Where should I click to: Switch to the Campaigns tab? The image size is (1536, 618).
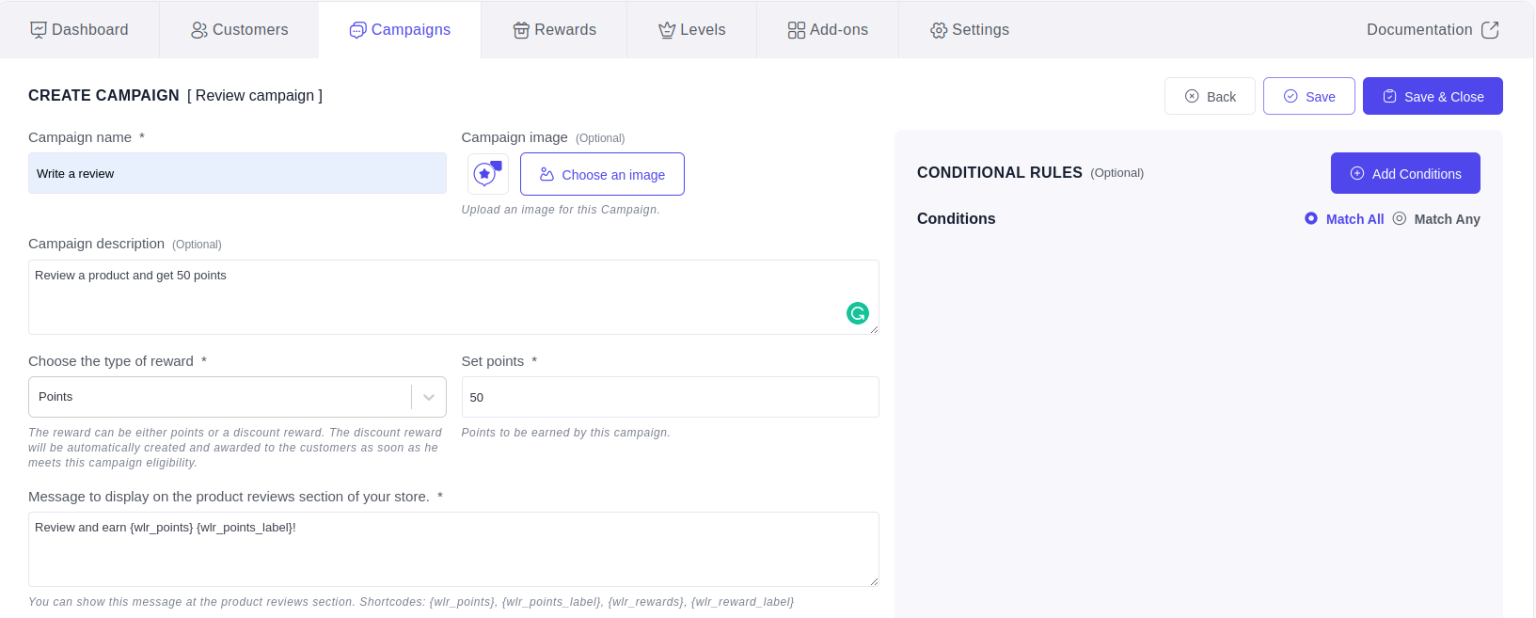pyautogui.click(x=400, y=30)
